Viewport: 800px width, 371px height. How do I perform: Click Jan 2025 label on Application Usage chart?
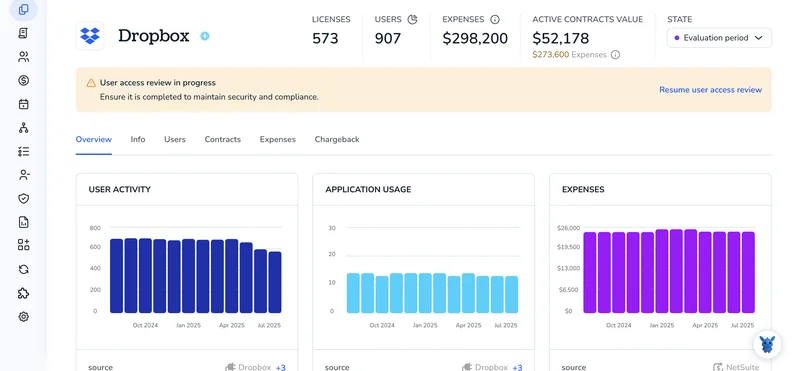[426, 325]
